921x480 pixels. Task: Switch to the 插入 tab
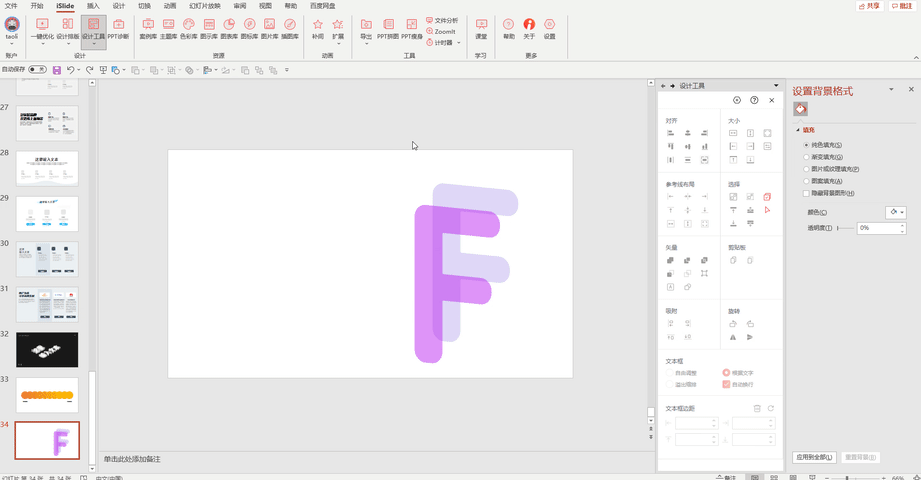pyautogui.click(x=93, y=6)
